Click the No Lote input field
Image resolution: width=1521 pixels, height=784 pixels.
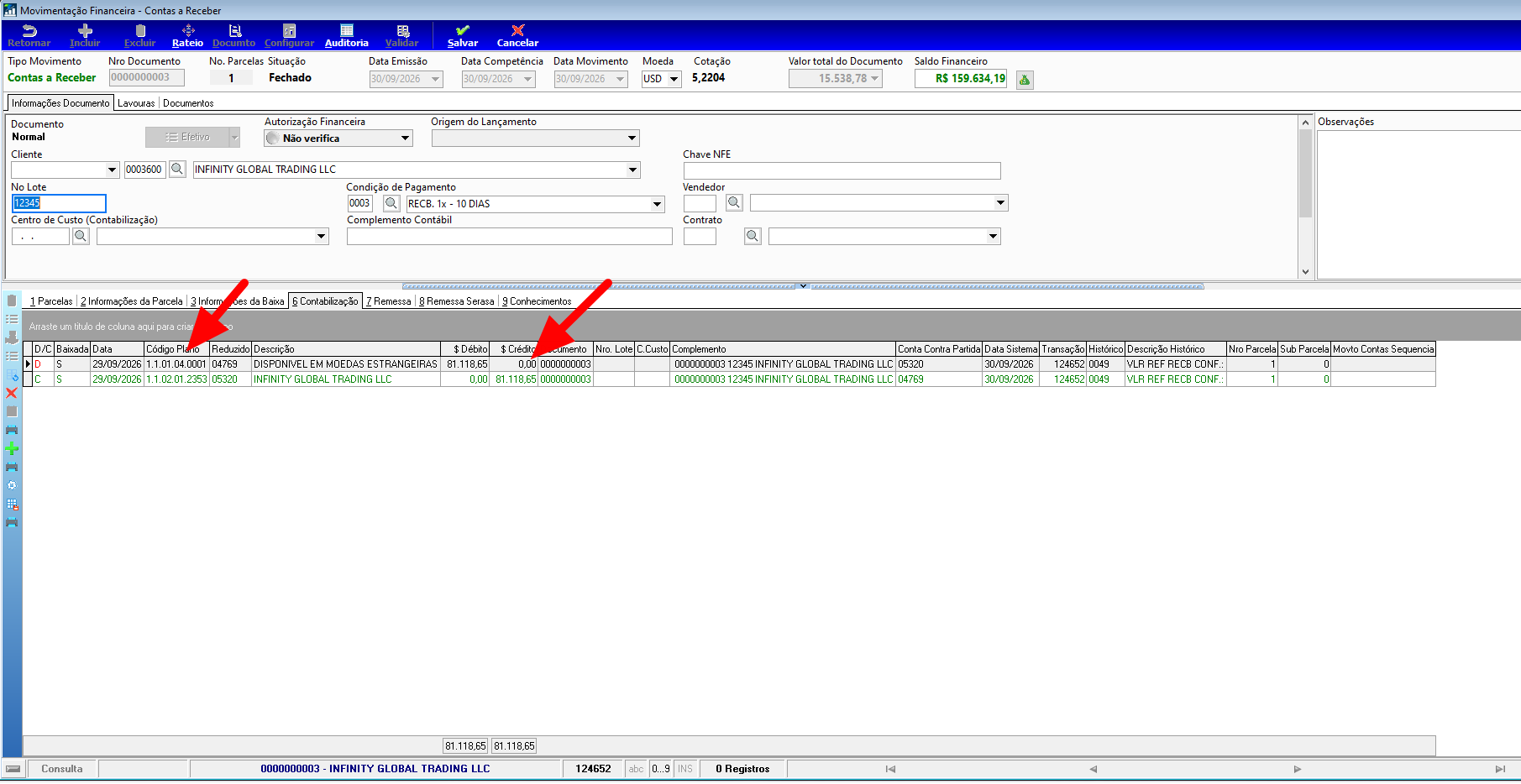[59, 203]
